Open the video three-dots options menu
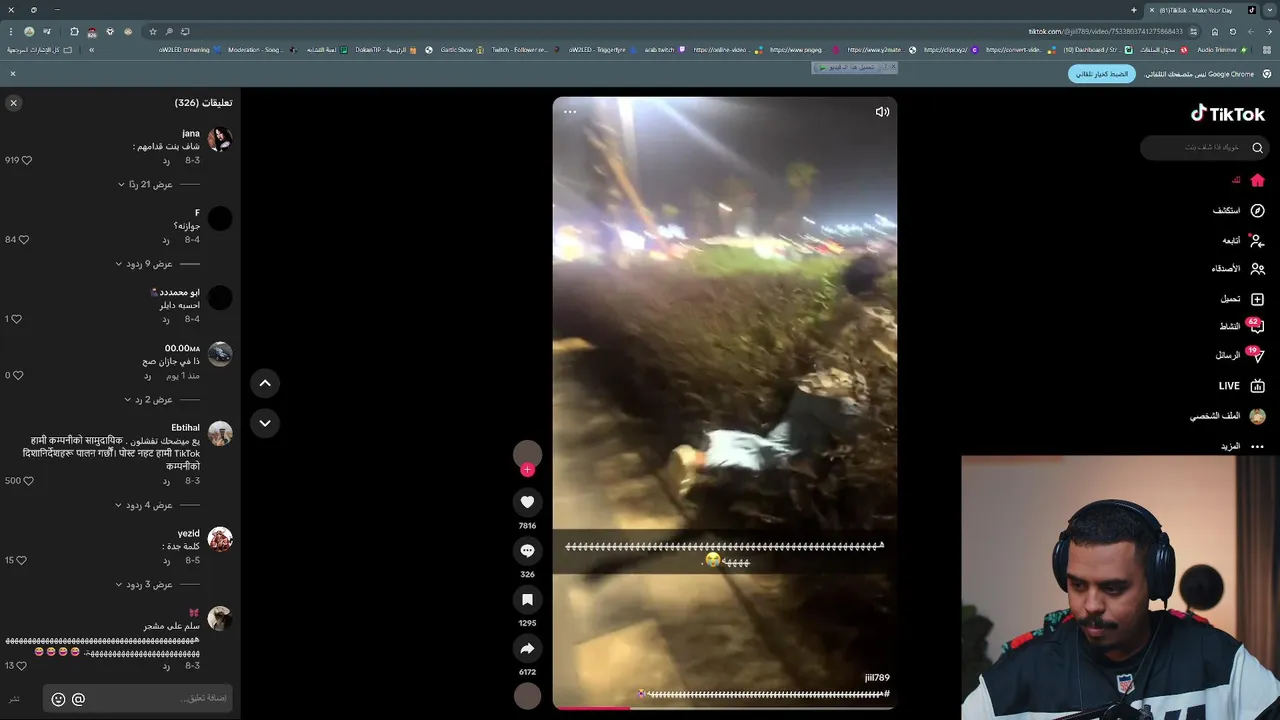1280x720 pixels. coord(570,112)
